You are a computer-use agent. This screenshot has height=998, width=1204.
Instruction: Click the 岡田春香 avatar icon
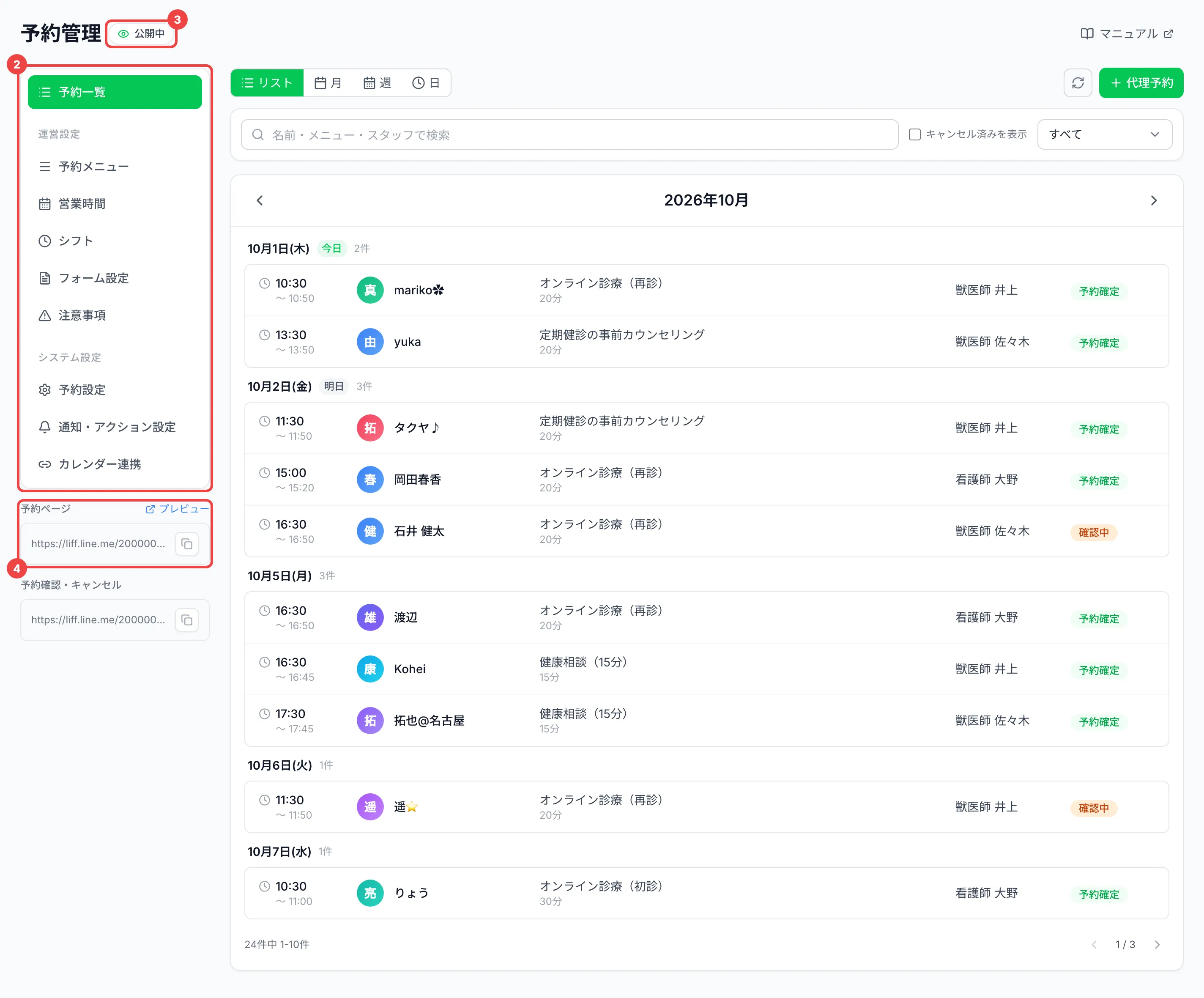[370, 480]
